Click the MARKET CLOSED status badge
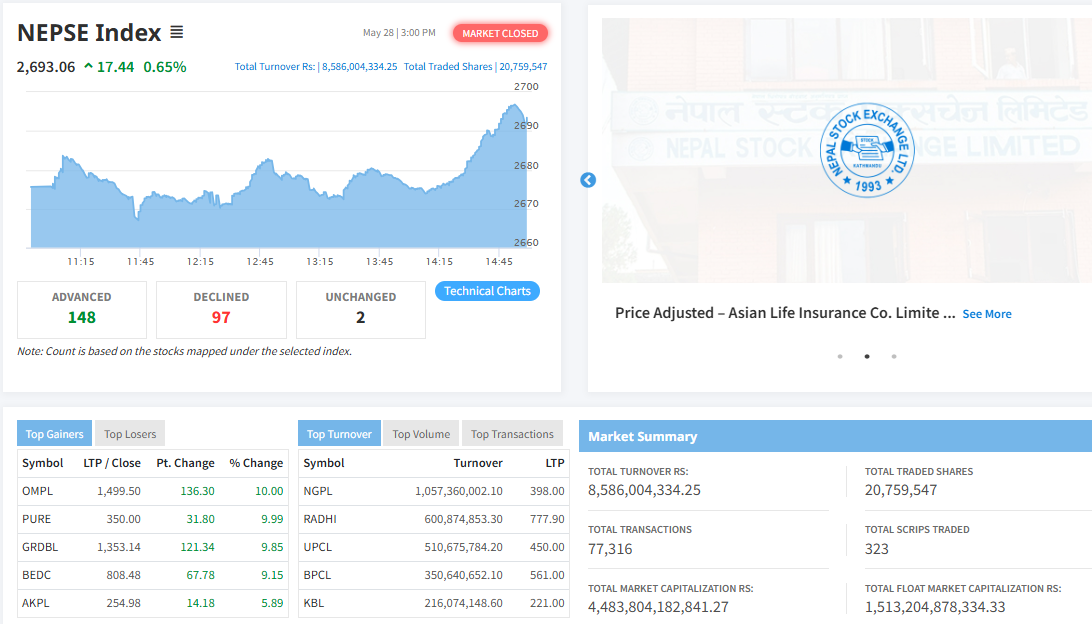This screenshot has height=624, width=1092. tap(500, 33)
